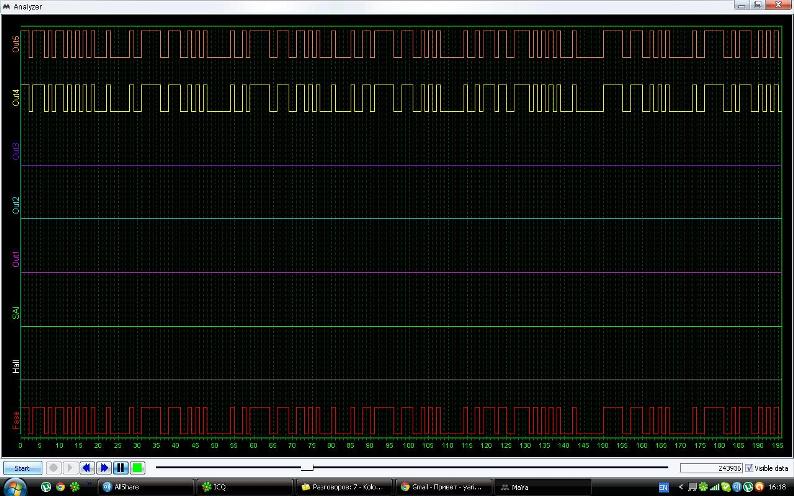Click the green square button
Image resolution: width=794 pixels, height=496 pixels.
tap(137, 468)
